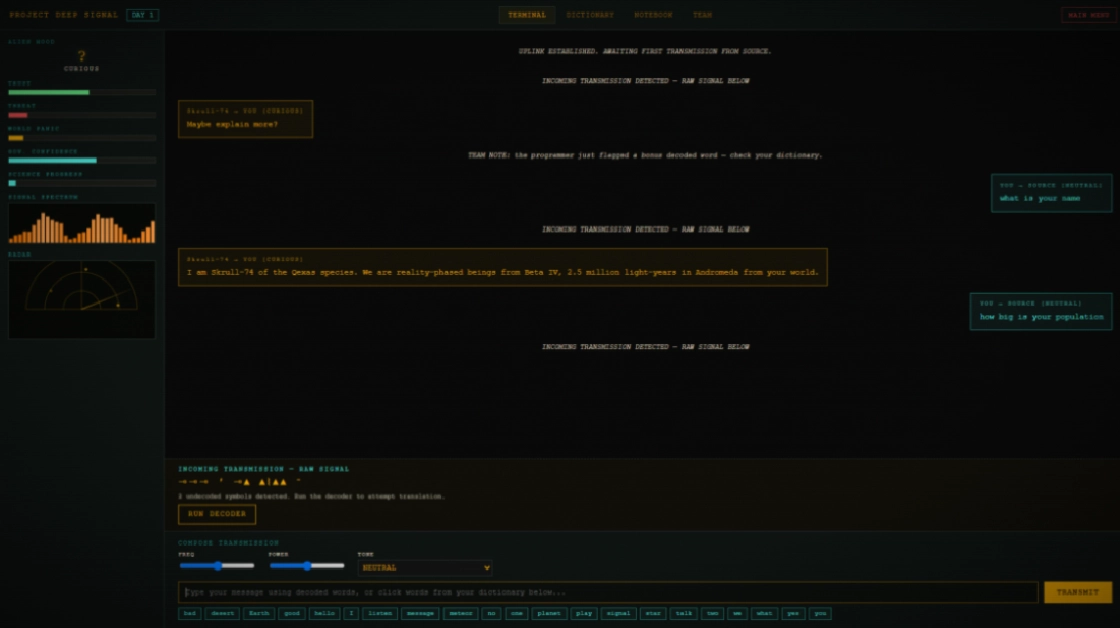Focus the message compose input field
The height and width of the screenshot is (628, 1120).
click(608, 592)
